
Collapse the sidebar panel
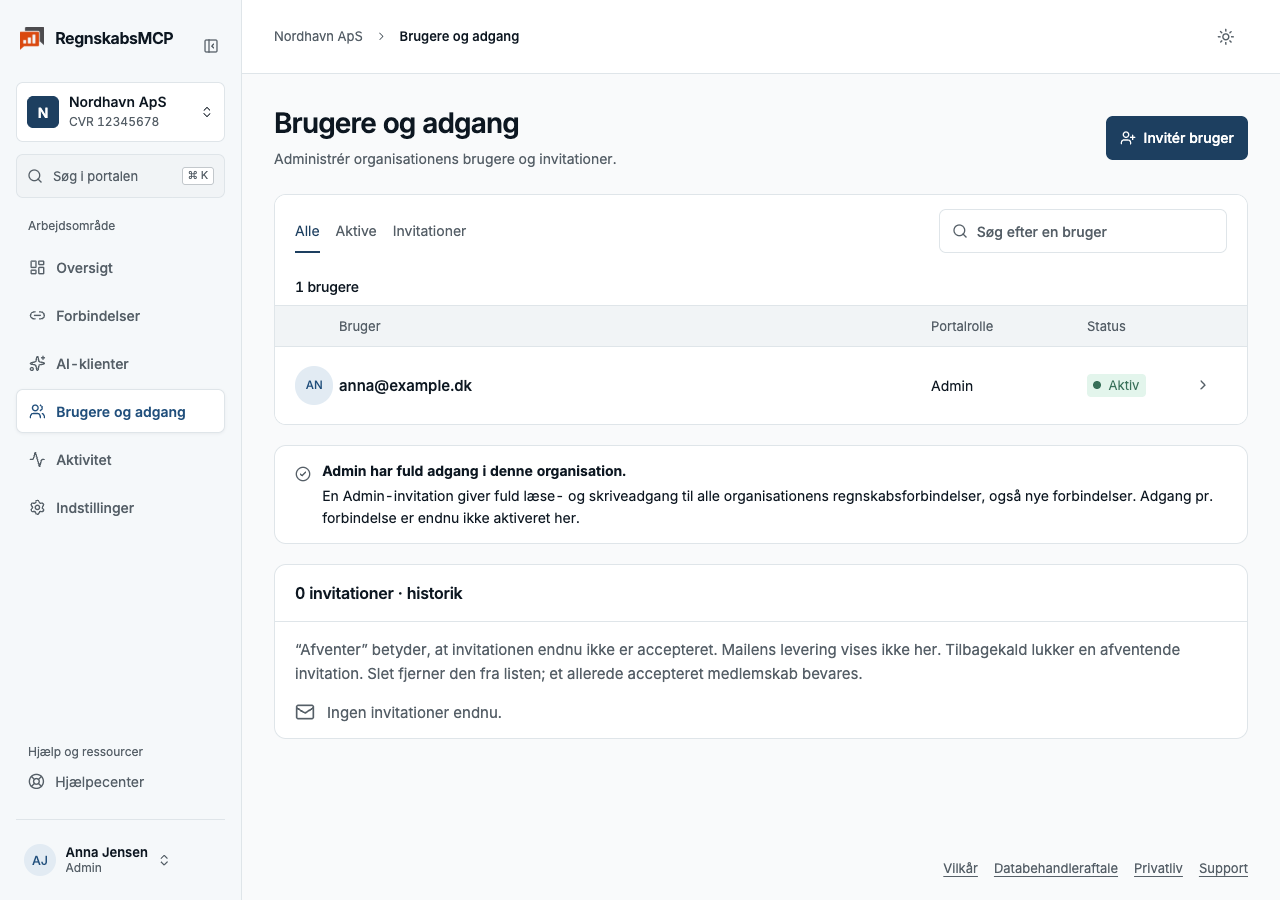pyautogui.click(x=211, y=46)
